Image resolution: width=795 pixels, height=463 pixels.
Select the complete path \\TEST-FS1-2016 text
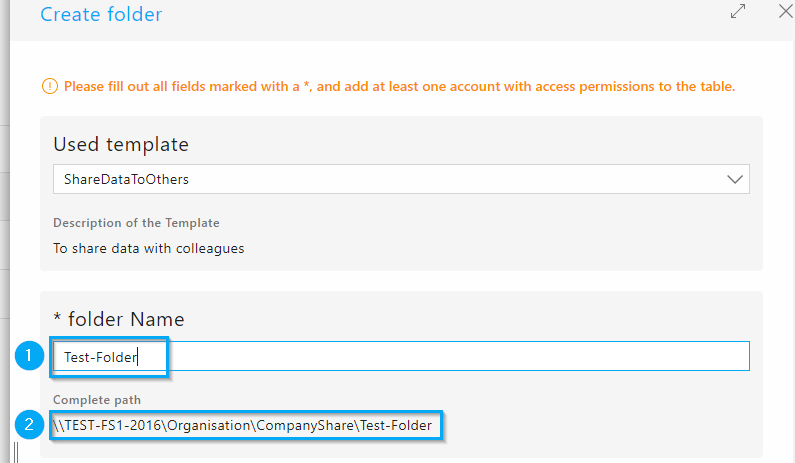[x=242, y=425]
